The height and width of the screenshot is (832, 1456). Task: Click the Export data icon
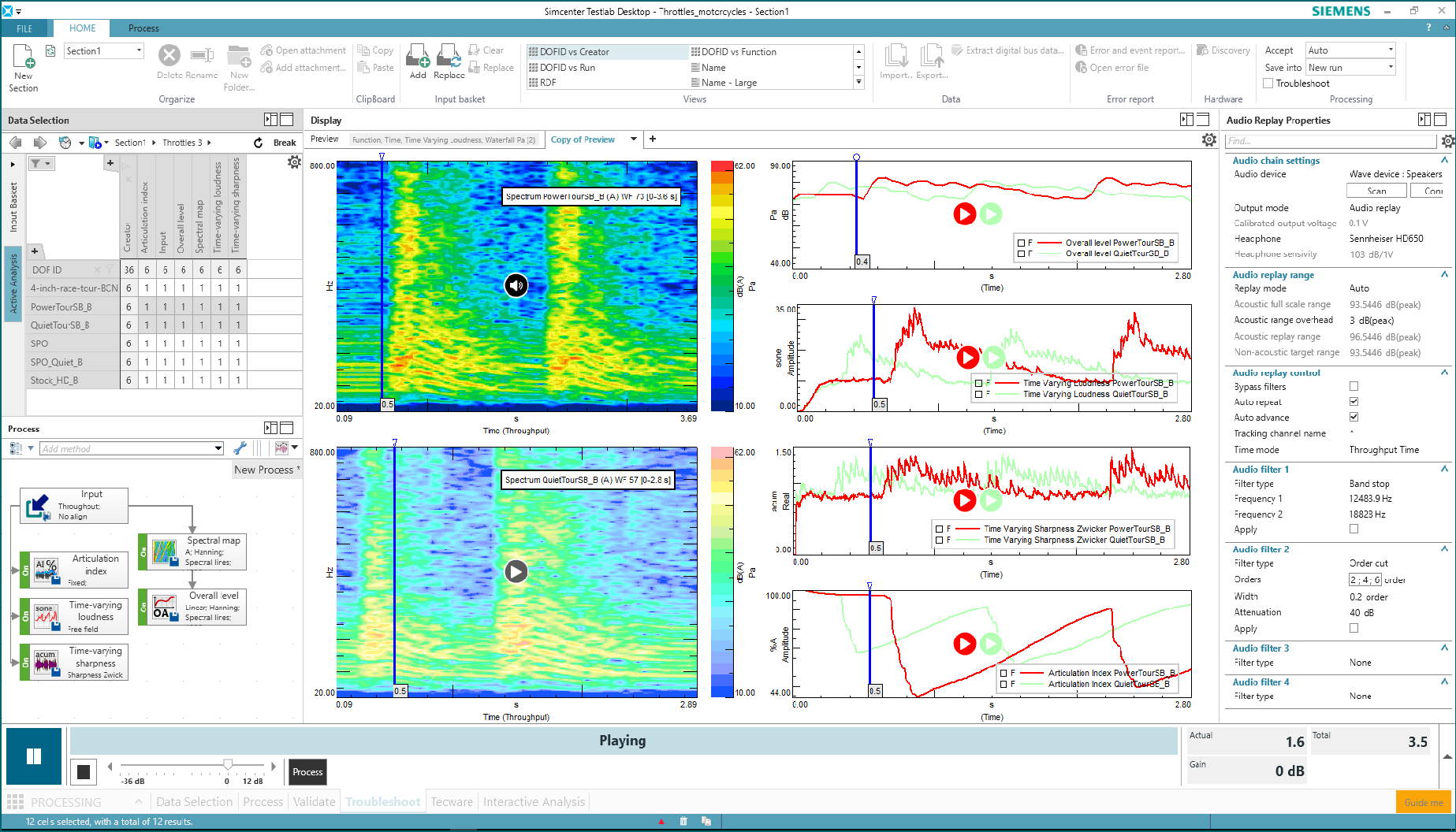[931, 56]
